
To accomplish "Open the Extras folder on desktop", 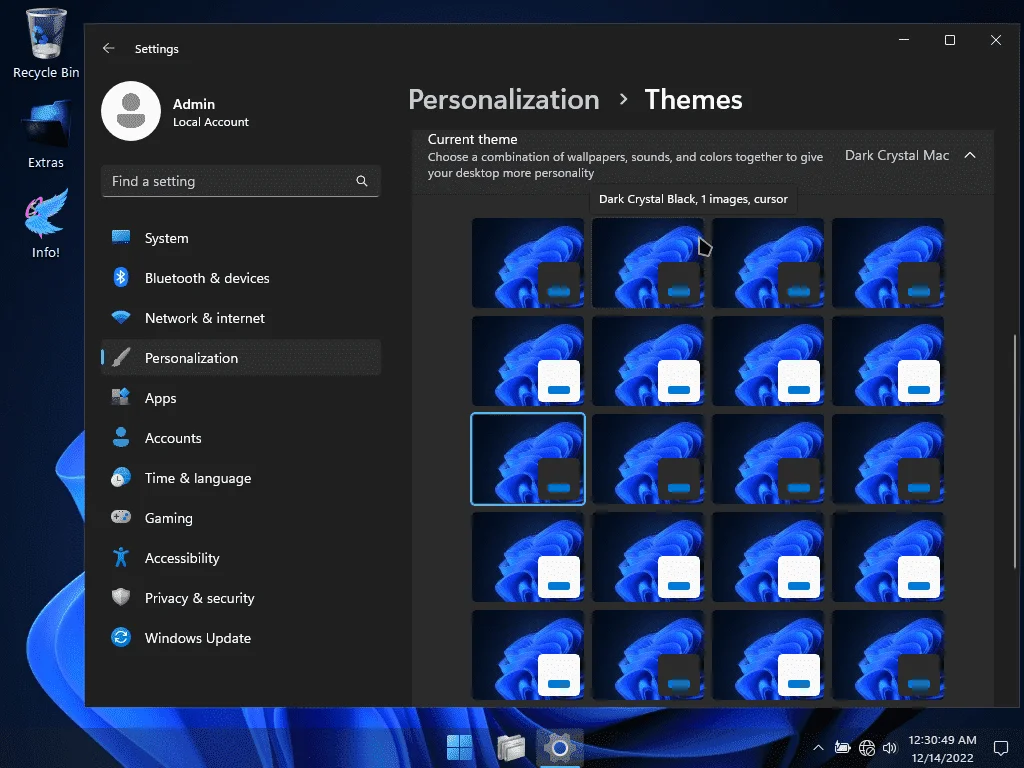I will pos(46,134).
